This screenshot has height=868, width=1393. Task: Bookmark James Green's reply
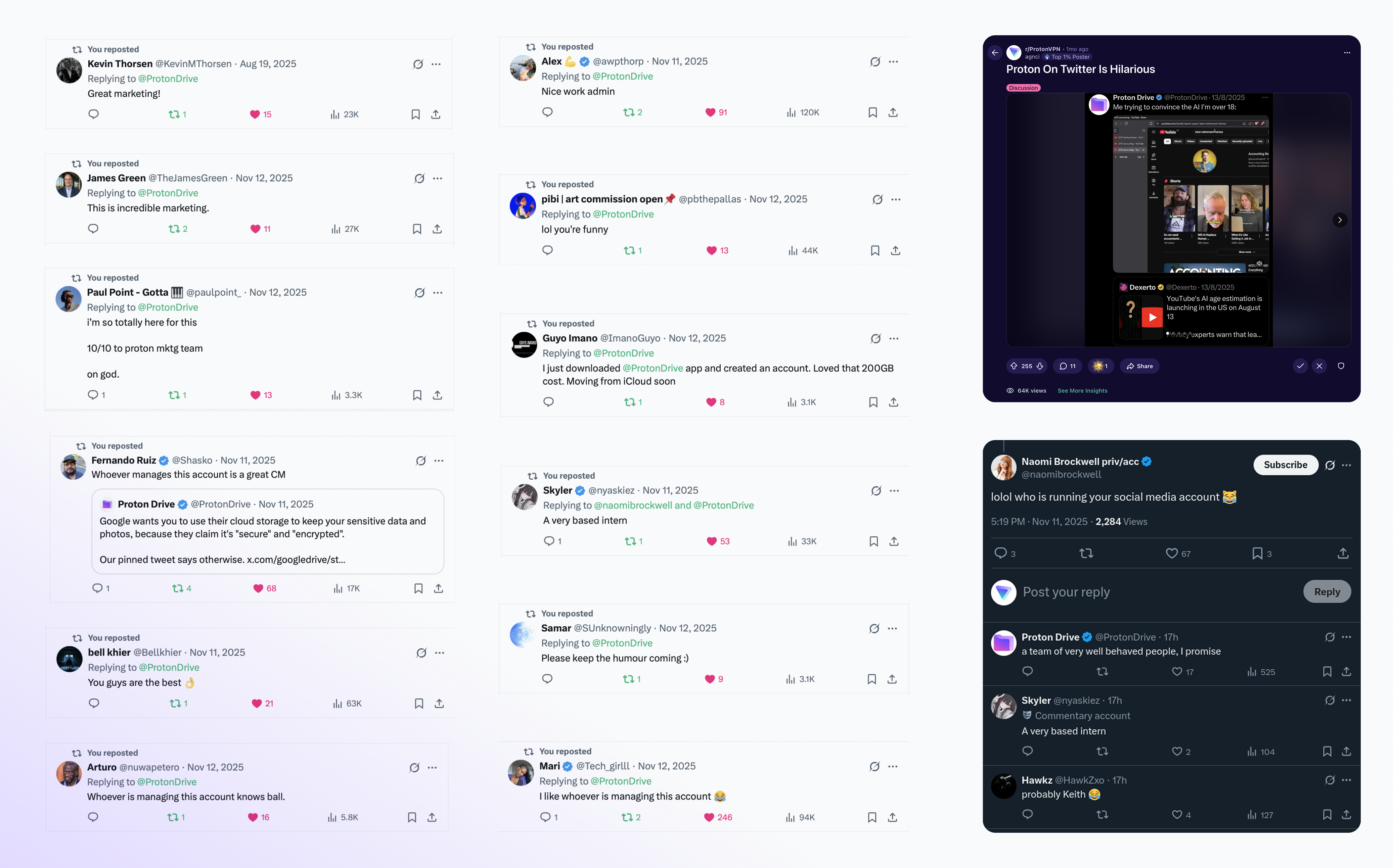[x=417, y=229]
